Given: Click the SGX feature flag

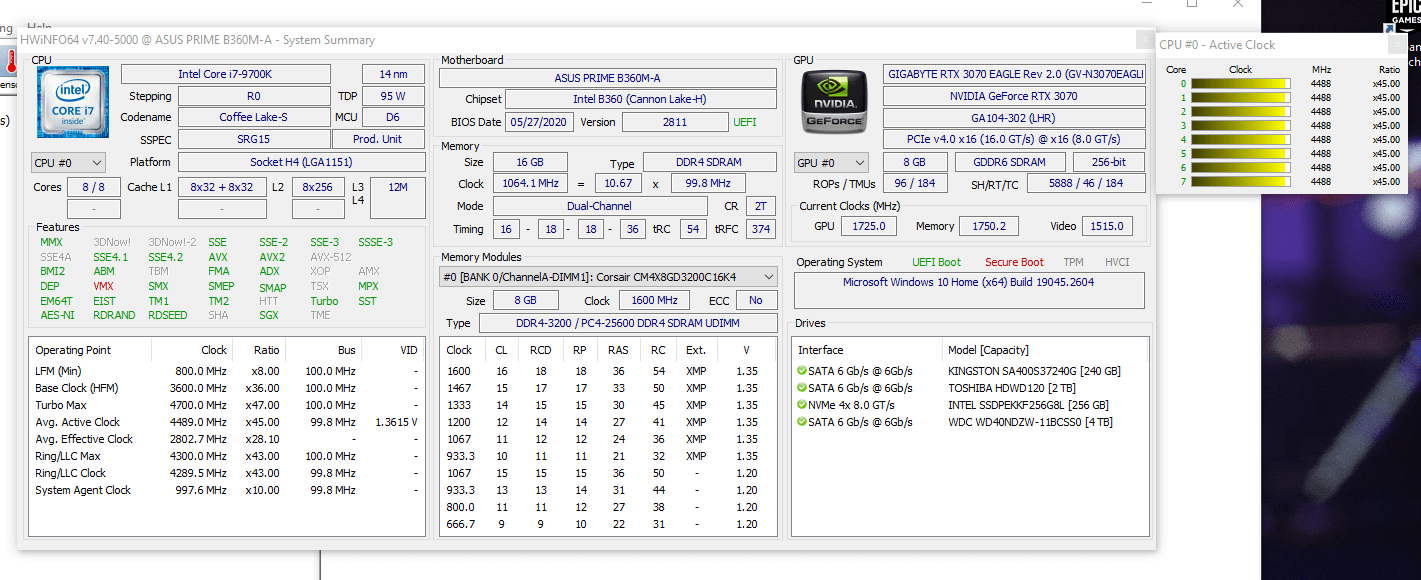Looking at the screenshot, I should click(x=269, y=315).
